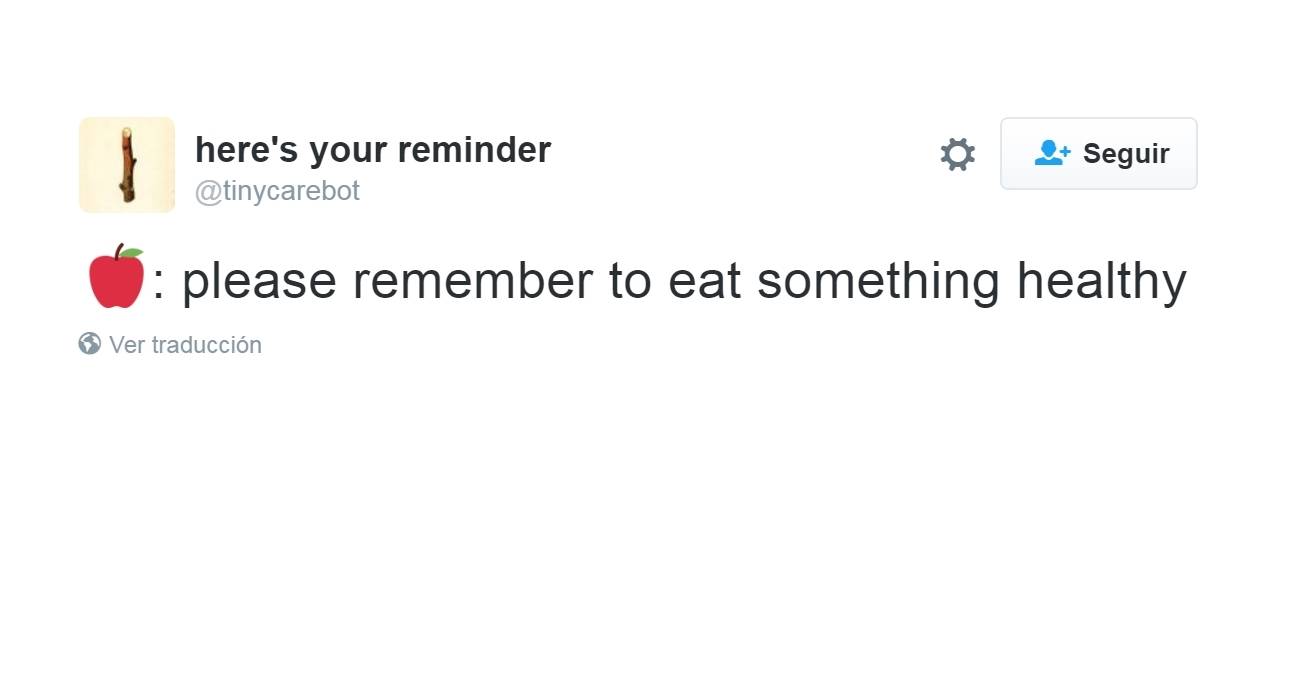Click the word "eat" in the tweet
This screenshot has height=700, width=1305.
tap(704, 281)
